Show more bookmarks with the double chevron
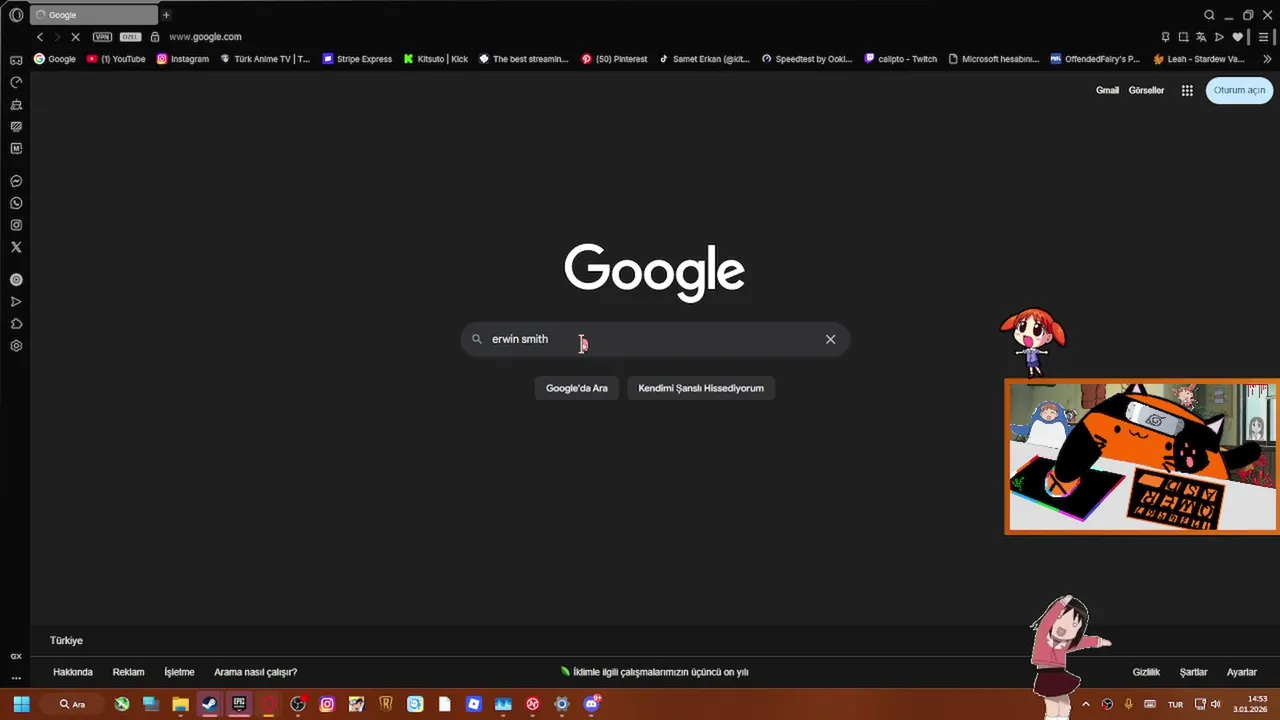This screenshot has width=1280, height=720. click(1267, 59)
